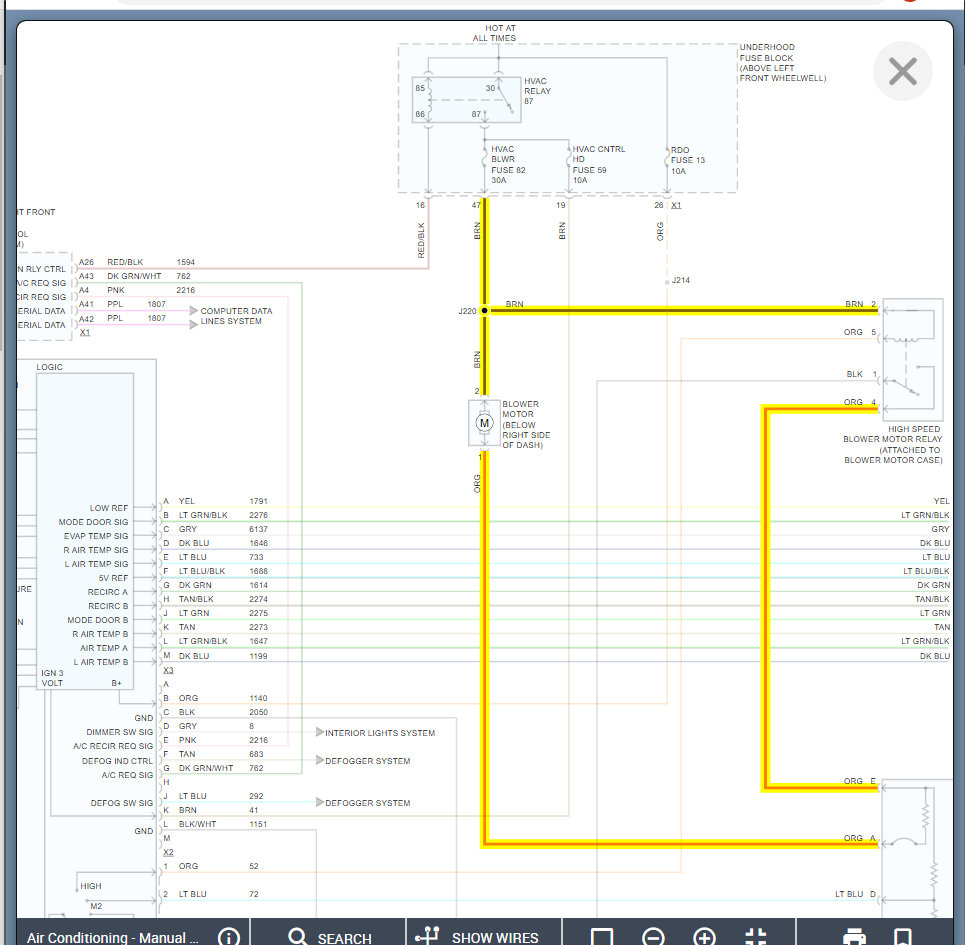965x945 pixels.
Task: Follow the Interior Lights System link
Action: [x=379, y=733]
